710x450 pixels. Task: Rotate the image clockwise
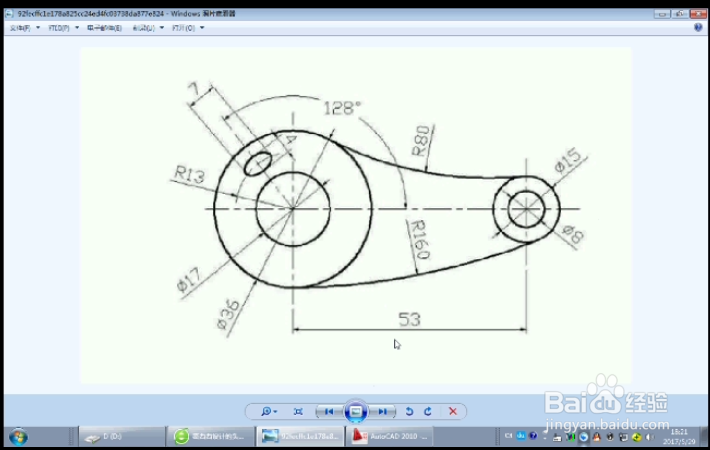coord(428,411)
